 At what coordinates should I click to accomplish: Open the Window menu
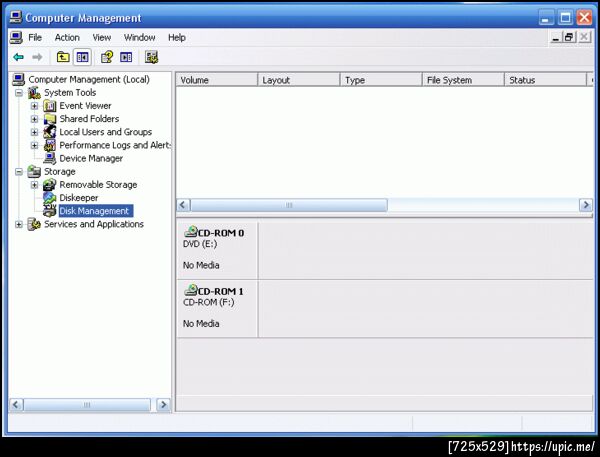point(139,38)
